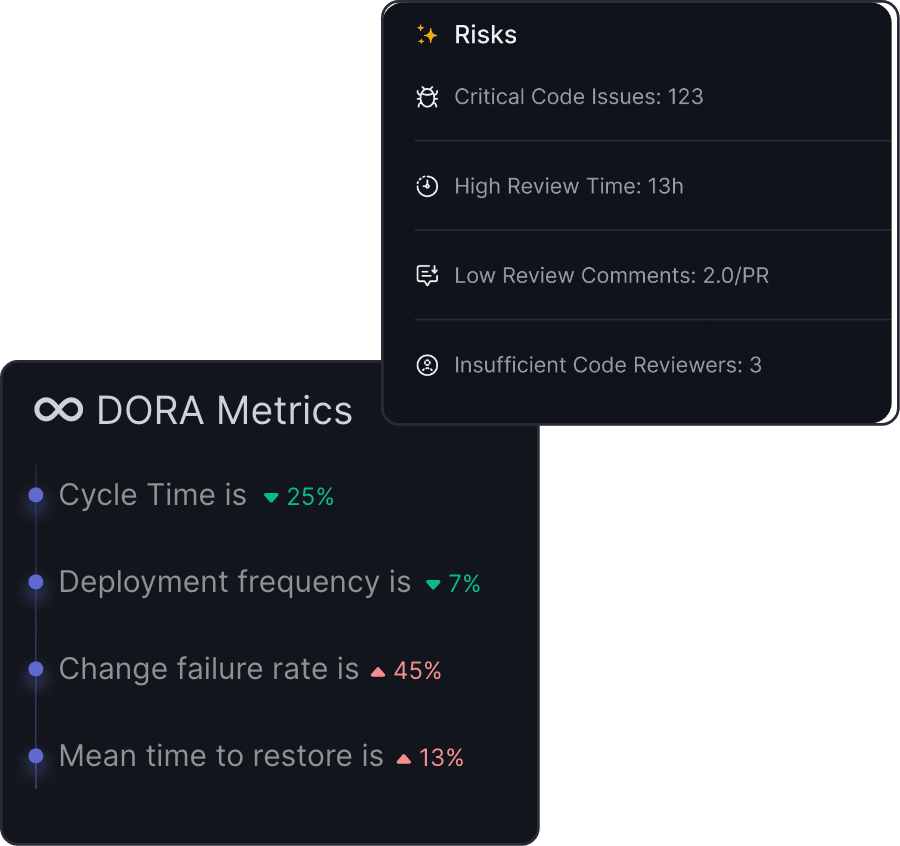Viewport: 900px width, 846px height.
Task: Click the person icon for Insufficient Code Reviewers
Action: [427, 365]
